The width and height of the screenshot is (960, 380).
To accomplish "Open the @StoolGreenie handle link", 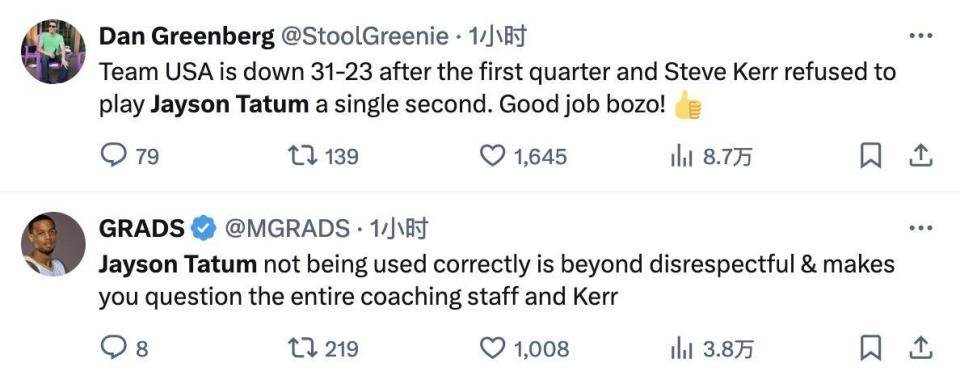I will click(365, 37).
